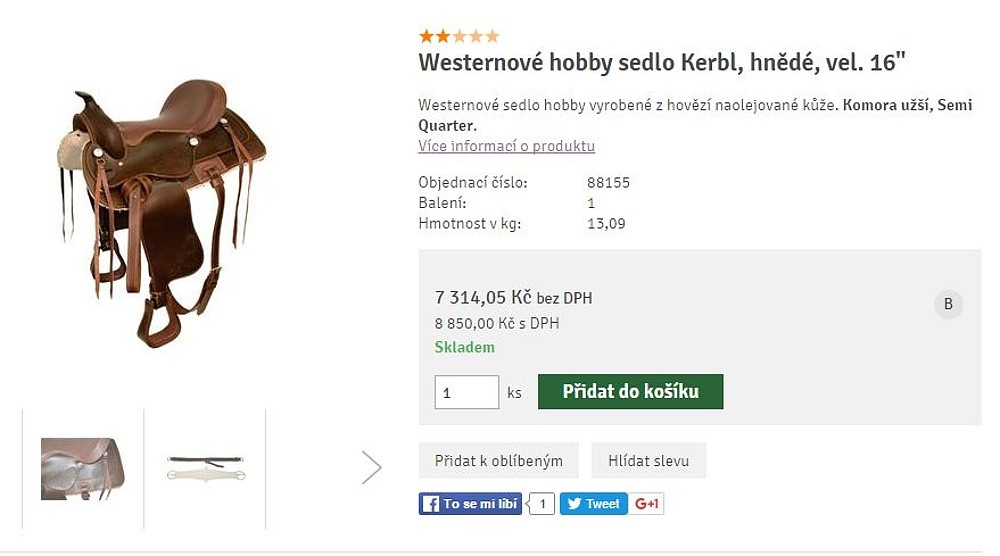Click the first orange rating star
The height and width of the screenshot is (556, 1000).
(x=426, y=37)
